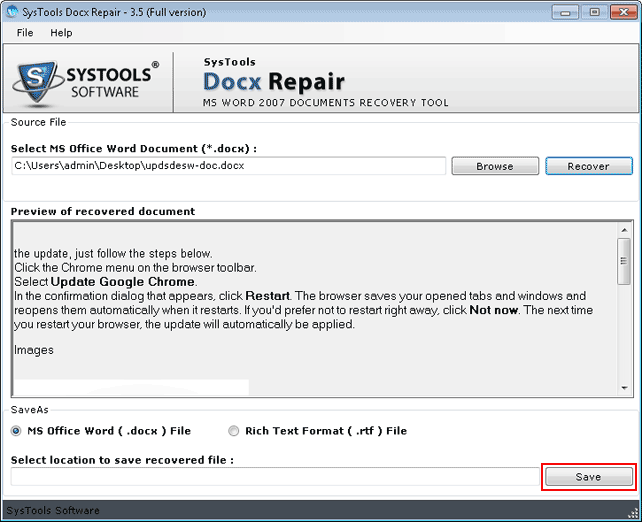642x522 pixels.
Task: Maximize the Docx Repair window
Action: (595, 12)
